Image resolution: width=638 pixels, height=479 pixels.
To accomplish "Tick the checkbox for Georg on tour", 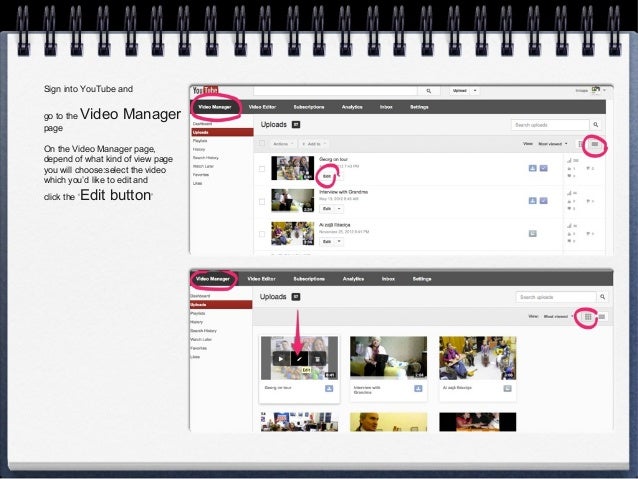I will pos(262,168).
